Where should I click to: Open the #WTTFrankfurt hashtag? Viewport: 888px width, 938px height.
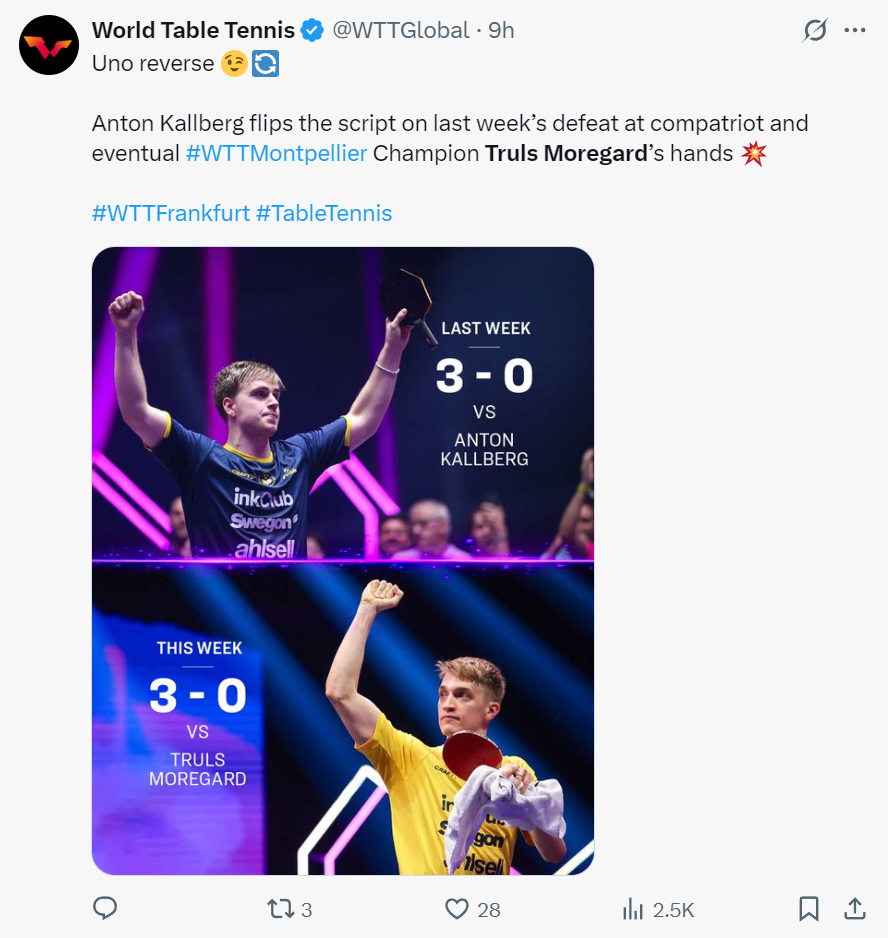click(171, 213)
